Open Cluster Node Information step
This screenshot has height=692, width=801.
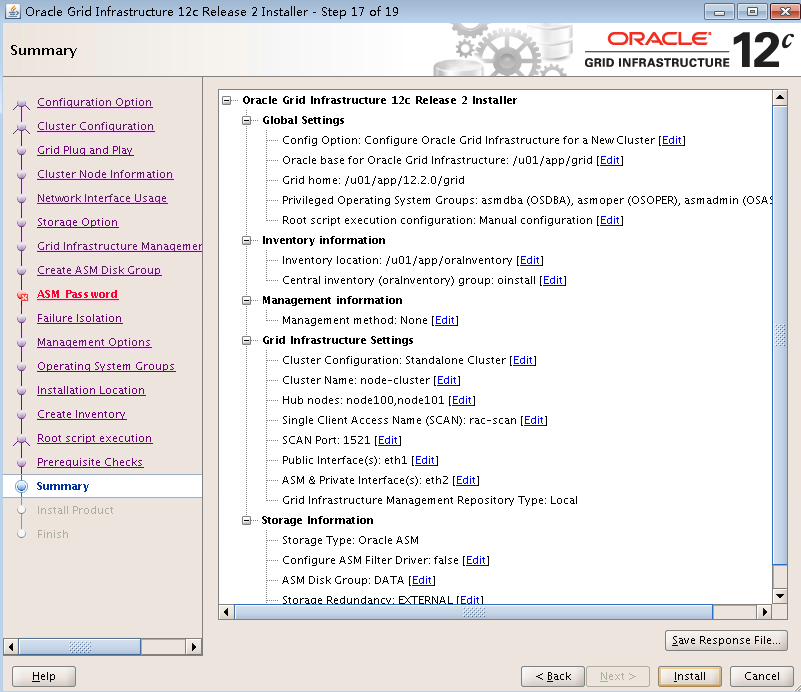105,174
